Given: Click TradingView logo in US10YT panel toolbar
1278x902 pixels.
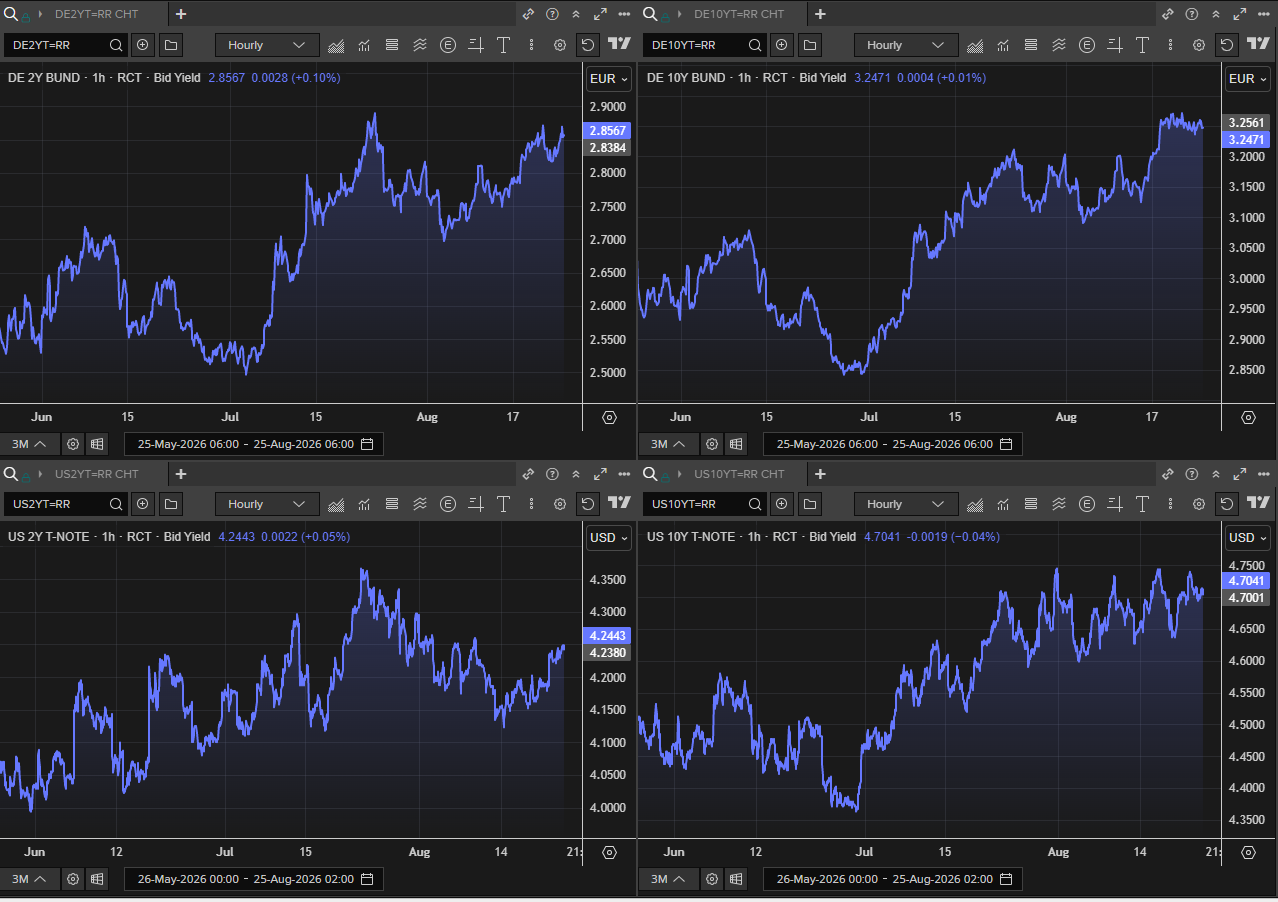Looking at the screenshot, I should (x=1258, y=504).
